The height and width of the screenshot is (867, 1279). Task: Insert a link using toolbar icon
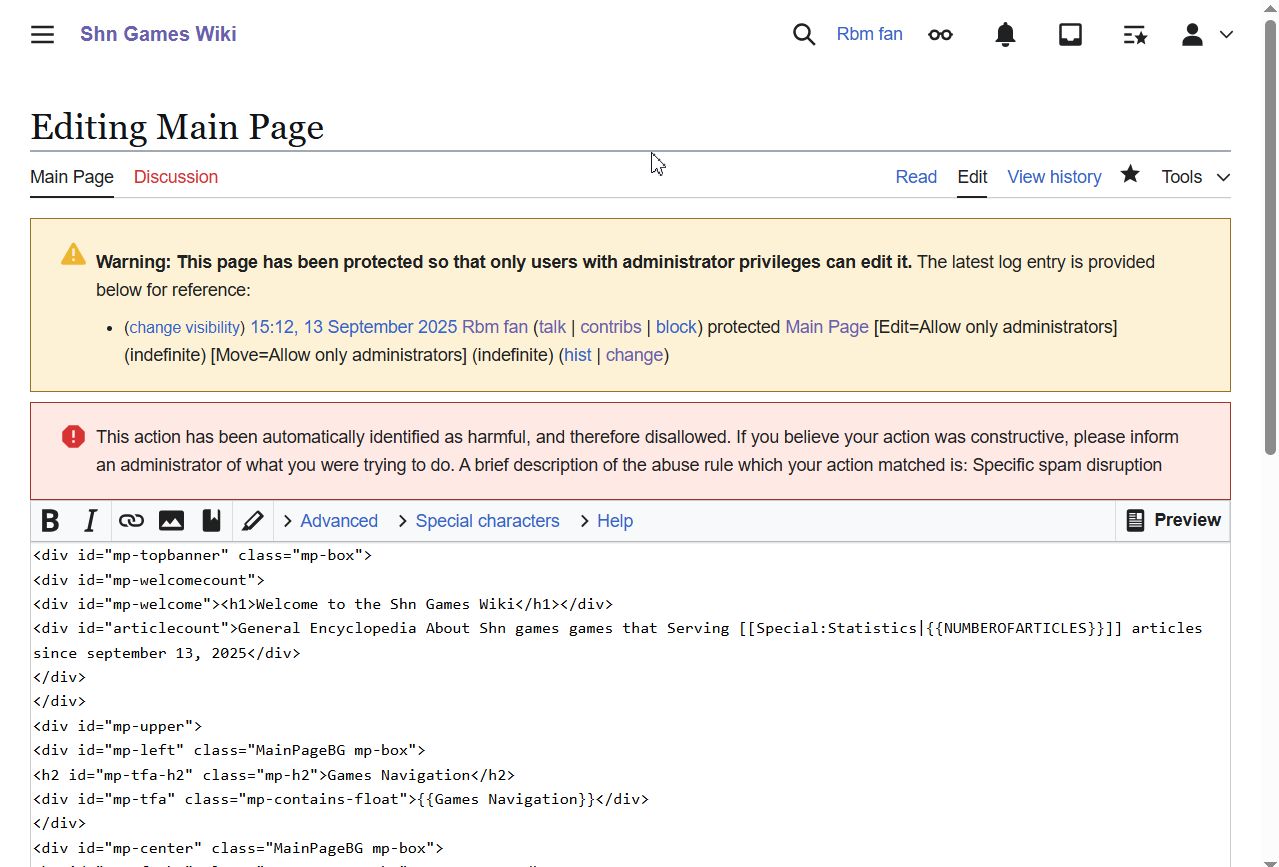pyautogui.click(x=131, y=521)
